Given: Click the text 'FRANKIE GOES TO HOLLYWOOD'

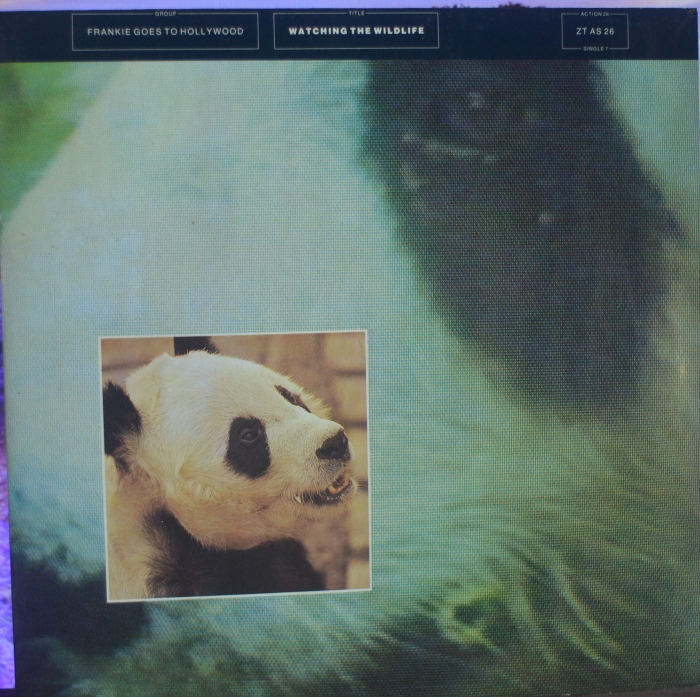Looking at the screenshot, I should coord(165,32).
